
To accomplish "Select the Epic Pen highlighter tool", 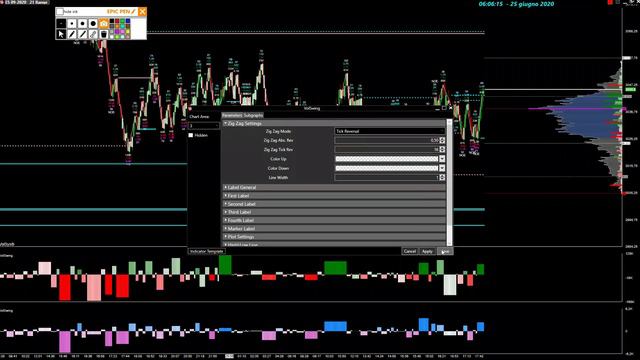I will [82, 34].
